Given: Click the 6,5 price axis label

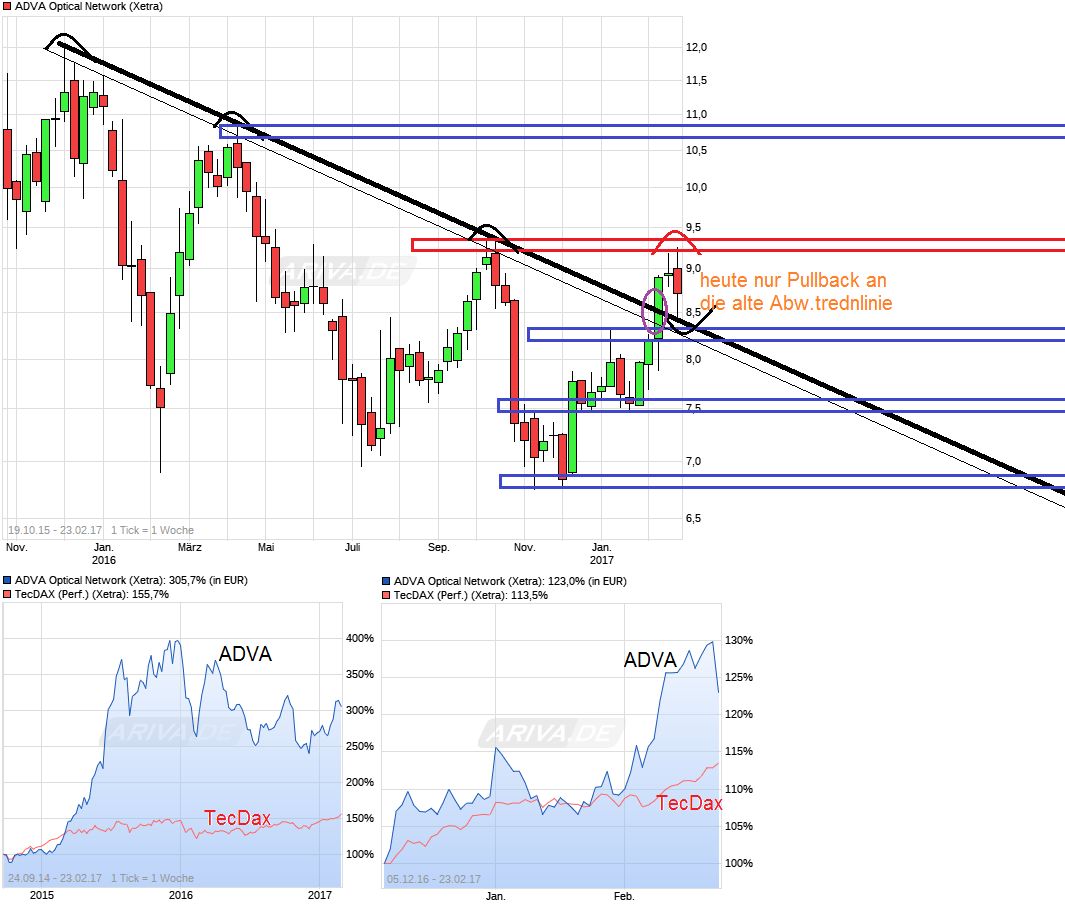Looking at the screenshot, I should pyautogui.click(x=693, y=518).
